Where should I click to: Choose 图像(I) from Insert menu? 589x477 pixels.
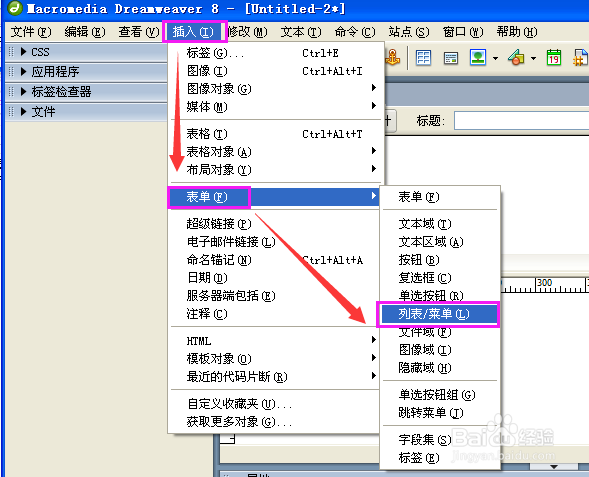pos(276,71)
